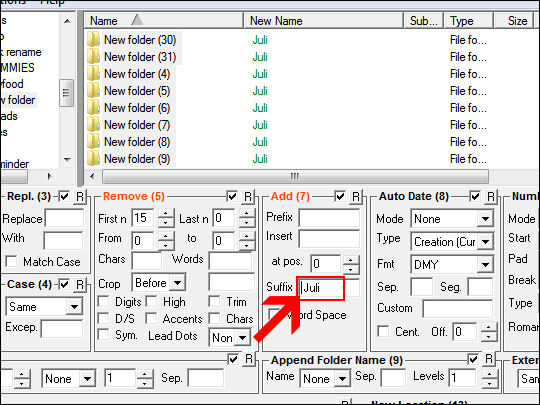Pick the New folder (7) folder icon
This screenshot has width=540, height=405.
point(93,125)
